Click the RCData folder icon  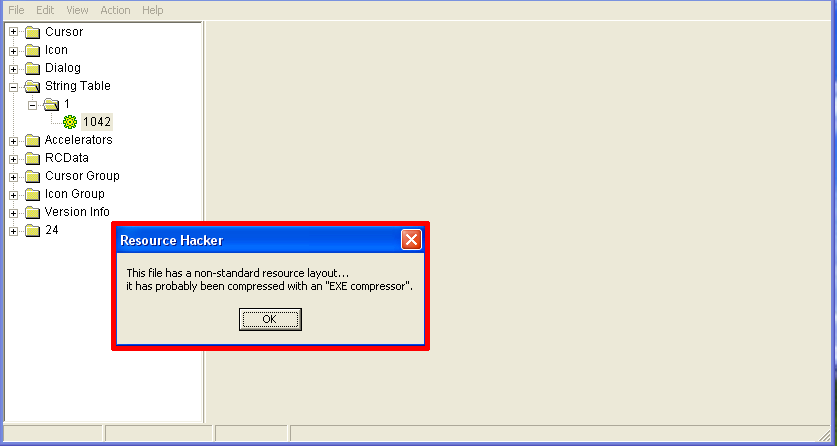click(33, 158)
